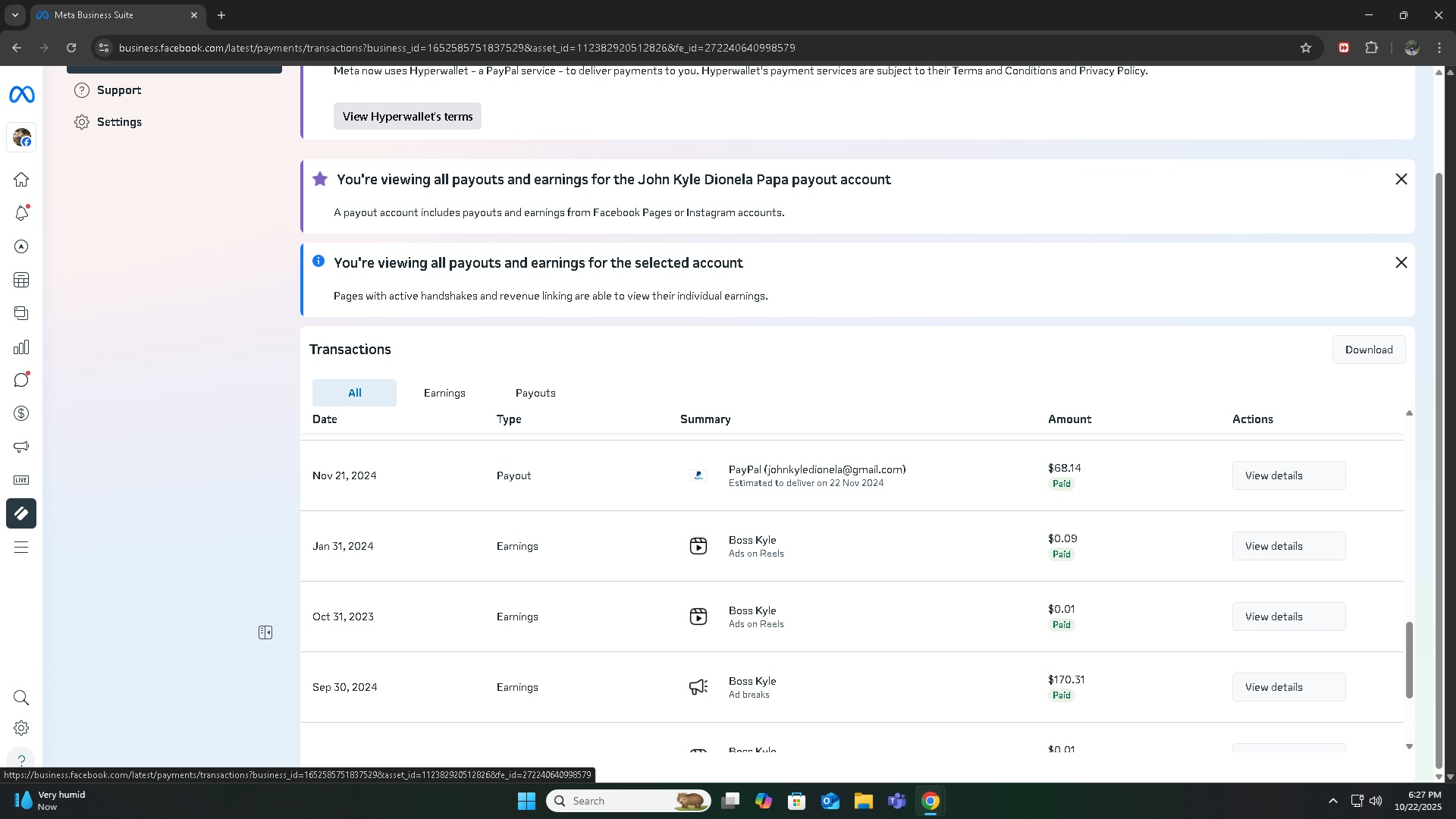
Task: Download the transactions list
Action: click(x=1368, y=350)
